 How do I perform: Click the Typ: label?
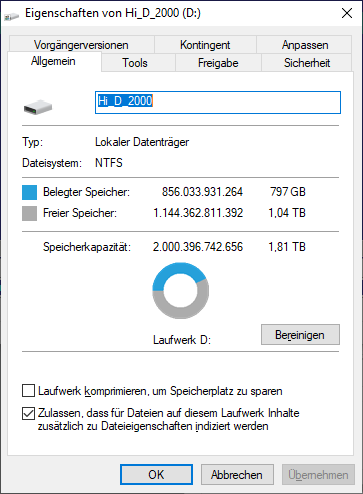(33, 142)
